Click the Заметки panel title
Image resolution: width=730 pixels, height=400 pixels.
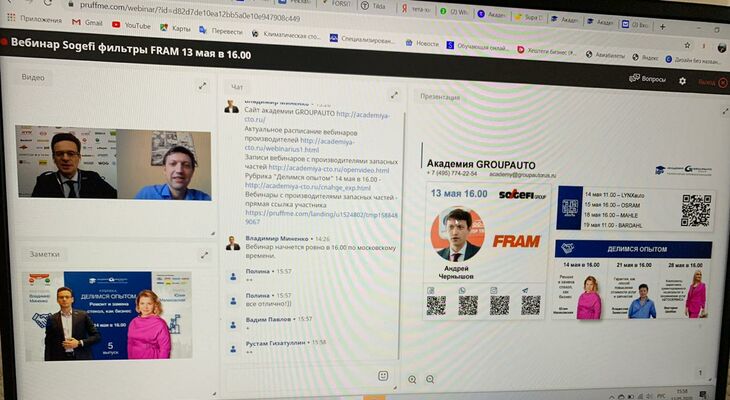(x=45, y=254)
